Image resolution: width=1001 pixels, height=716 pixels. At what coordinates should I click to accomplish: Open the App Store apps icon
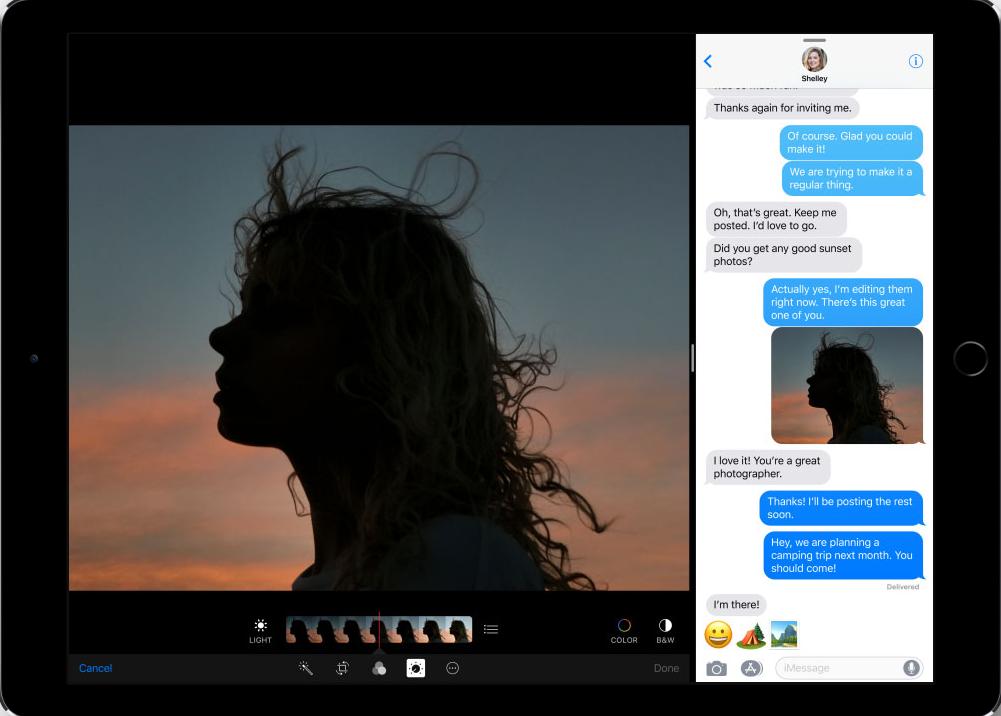click(x=751, y=668)
